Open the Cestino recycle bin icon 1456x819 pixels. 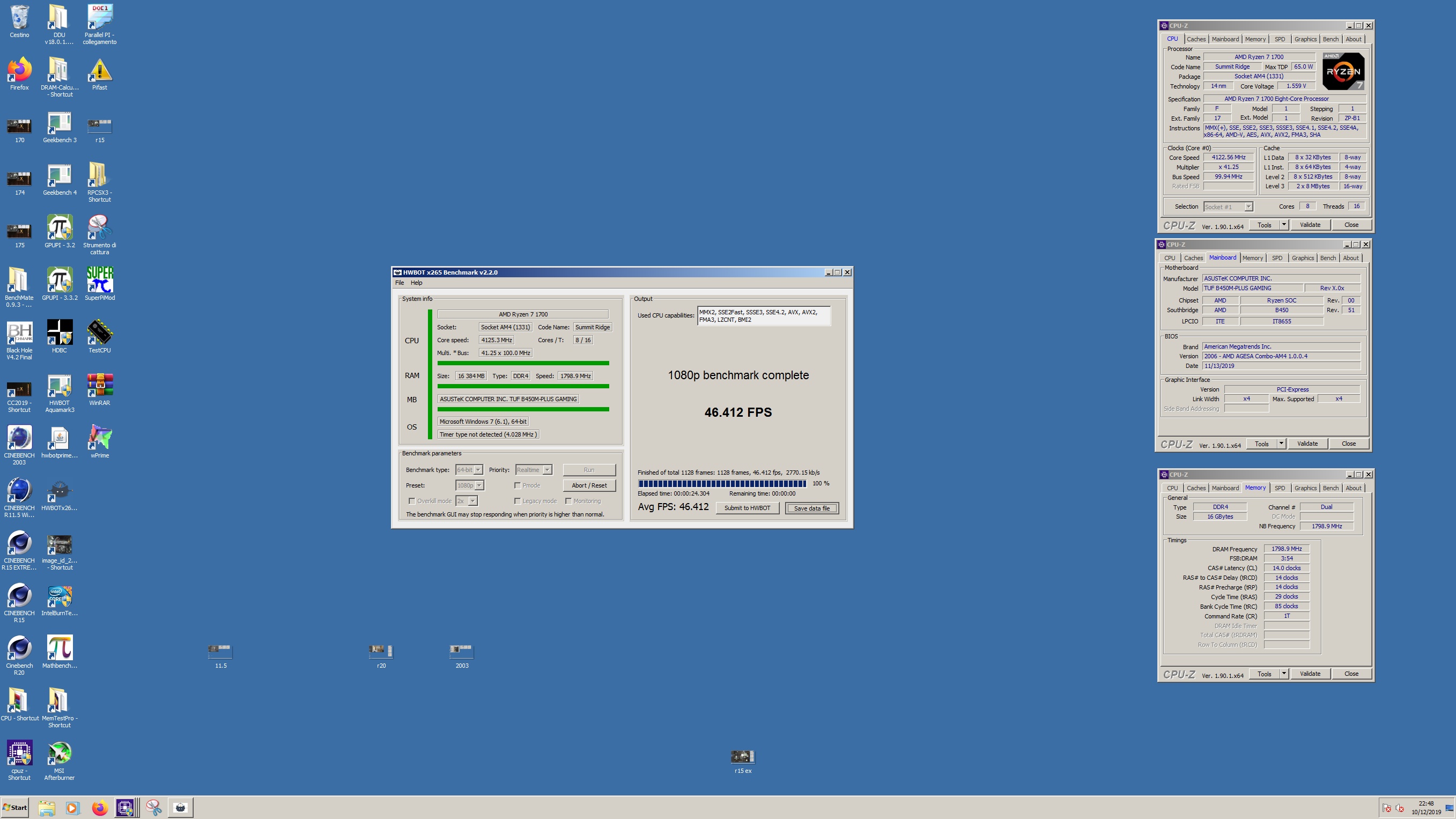[x=19, y=21]
